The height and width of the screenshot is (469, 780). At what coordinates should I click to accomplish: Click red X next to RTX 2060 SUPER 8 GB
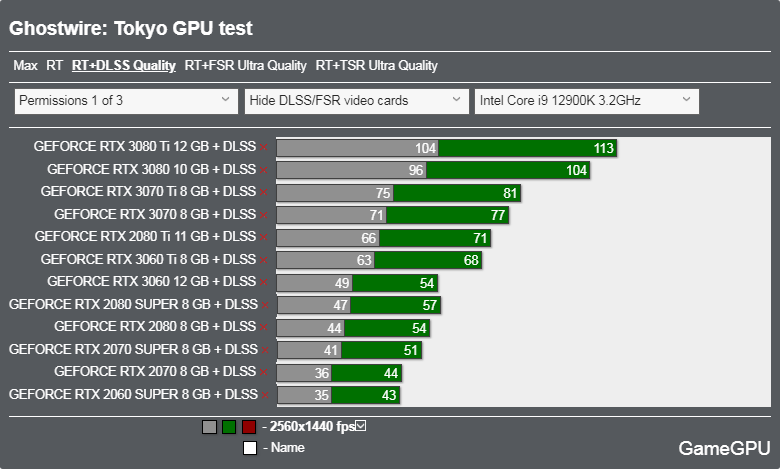[264, 395]
